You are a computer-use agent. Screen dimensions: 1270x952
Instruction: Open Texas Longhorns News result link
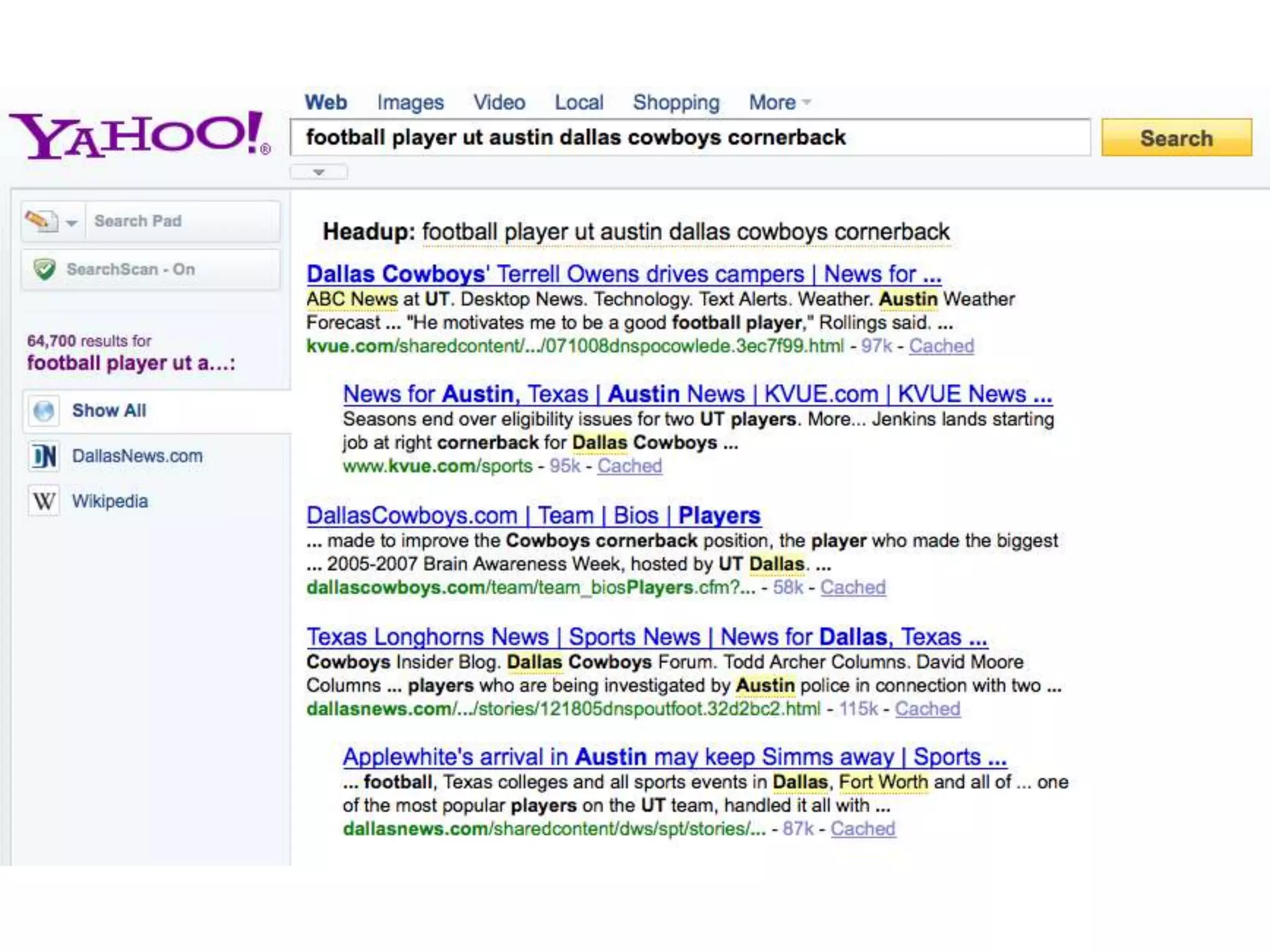coord(647,637)
